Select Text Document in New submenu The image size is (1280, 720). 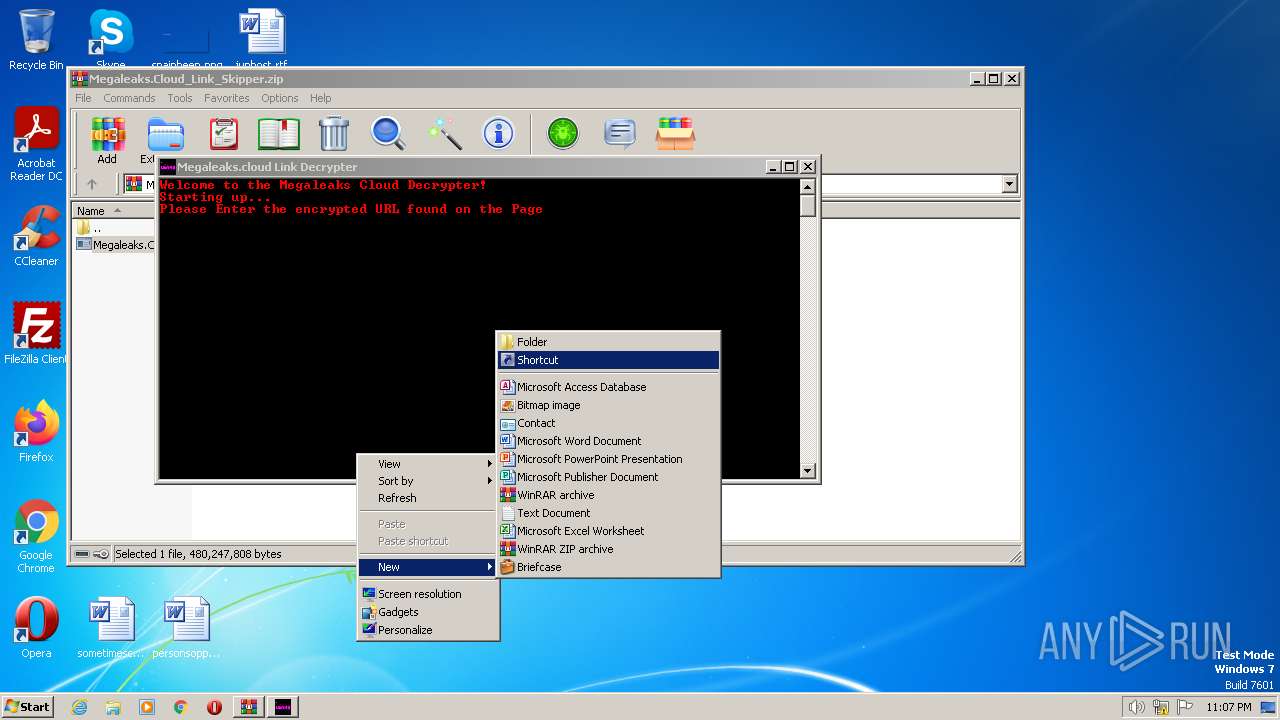point(608,513)
